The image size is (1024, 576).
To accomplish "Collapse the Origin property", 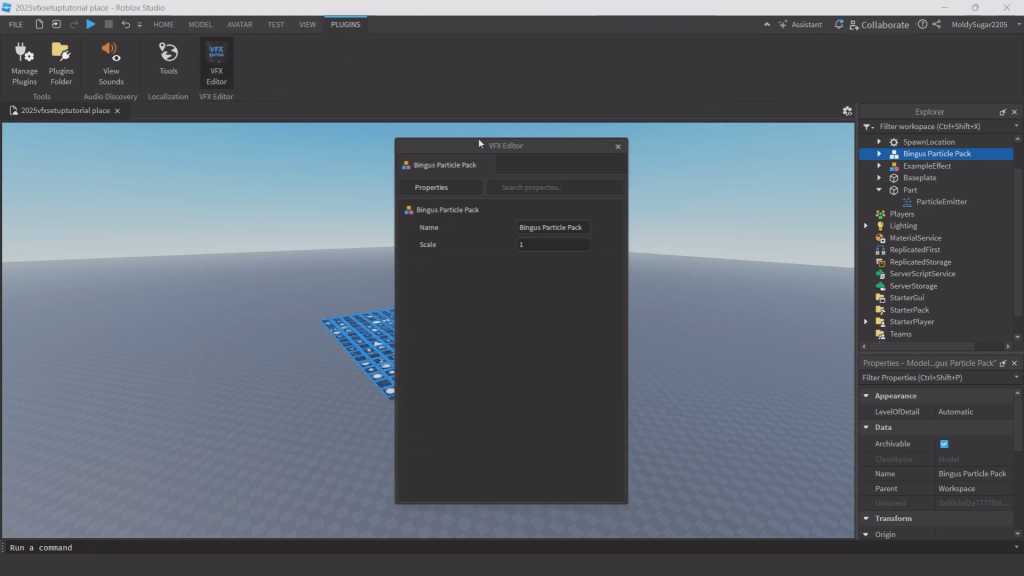I will point(866,534).
